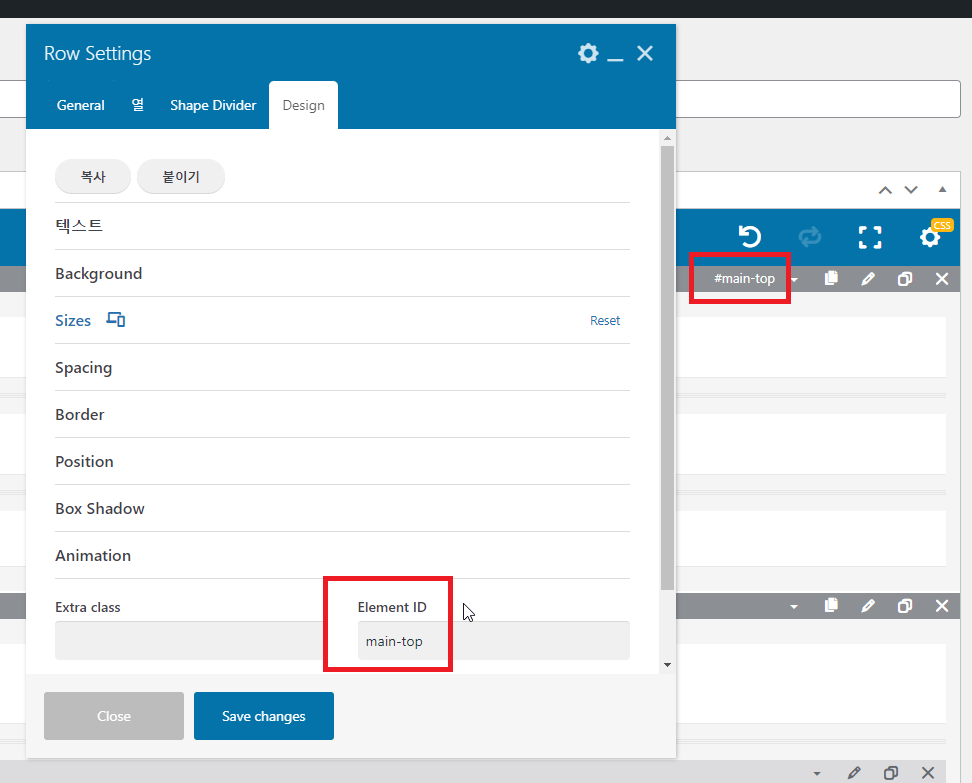Clone the #main-top row
972x783 pixels.
pos(905,279)
